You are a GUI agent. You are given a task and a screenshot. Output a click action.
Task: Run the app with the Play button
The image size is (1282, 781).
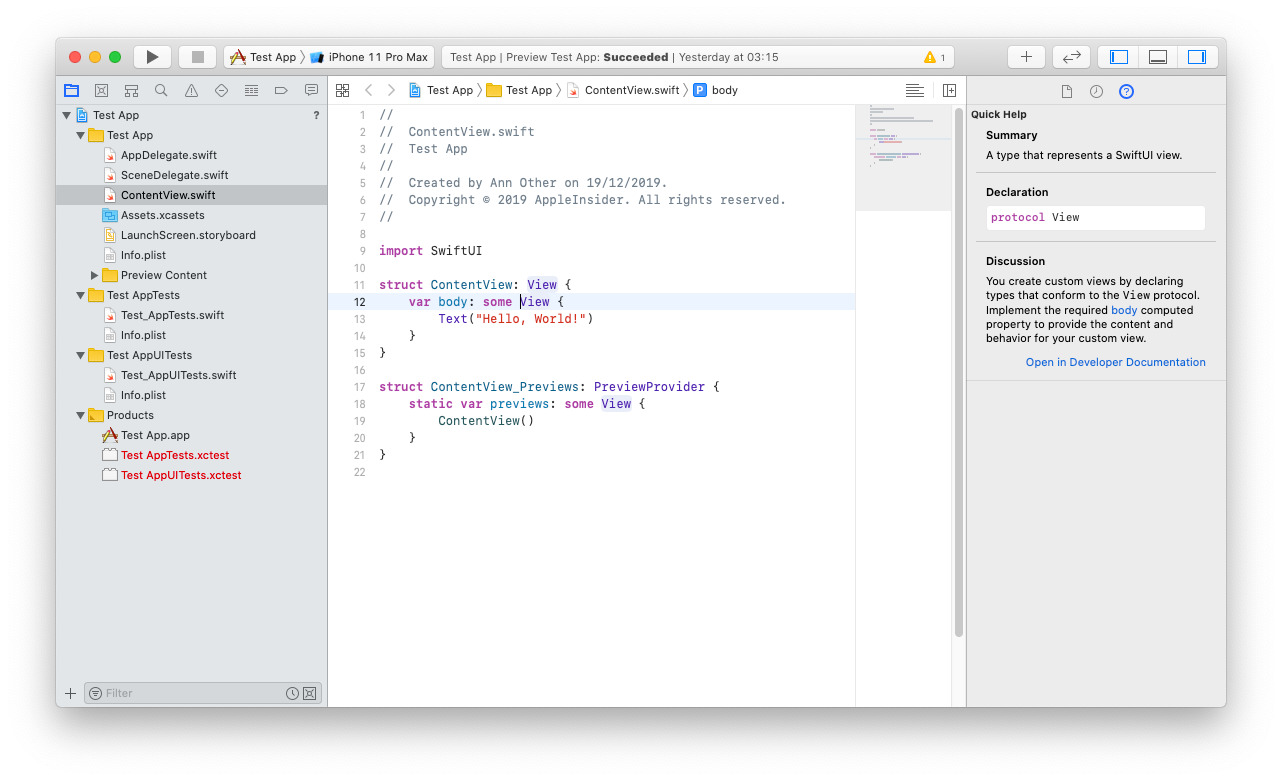coord(152,56)
